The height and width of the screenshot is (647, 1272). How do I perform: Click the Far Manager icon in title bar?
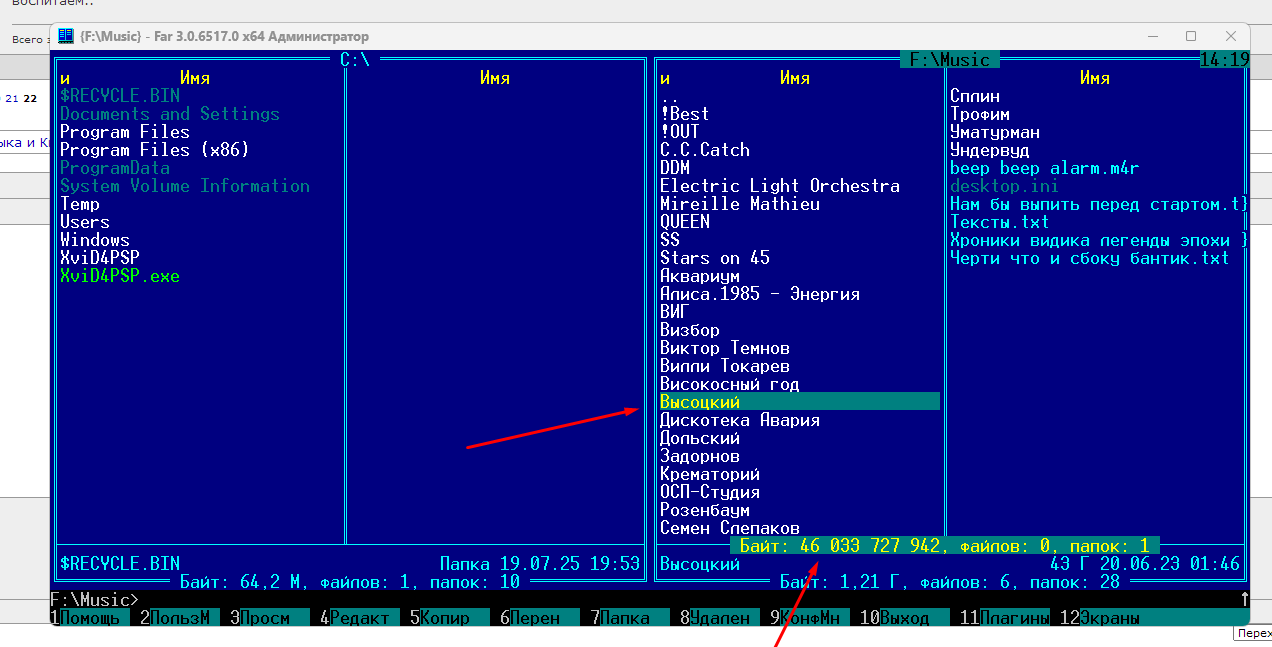[x=66, y=36]
